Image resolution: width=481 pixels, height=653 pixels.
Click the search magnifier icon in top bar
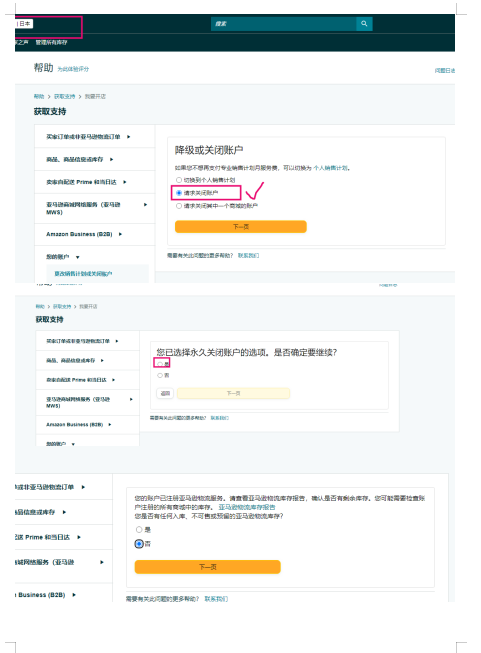[x=364, y=24]
